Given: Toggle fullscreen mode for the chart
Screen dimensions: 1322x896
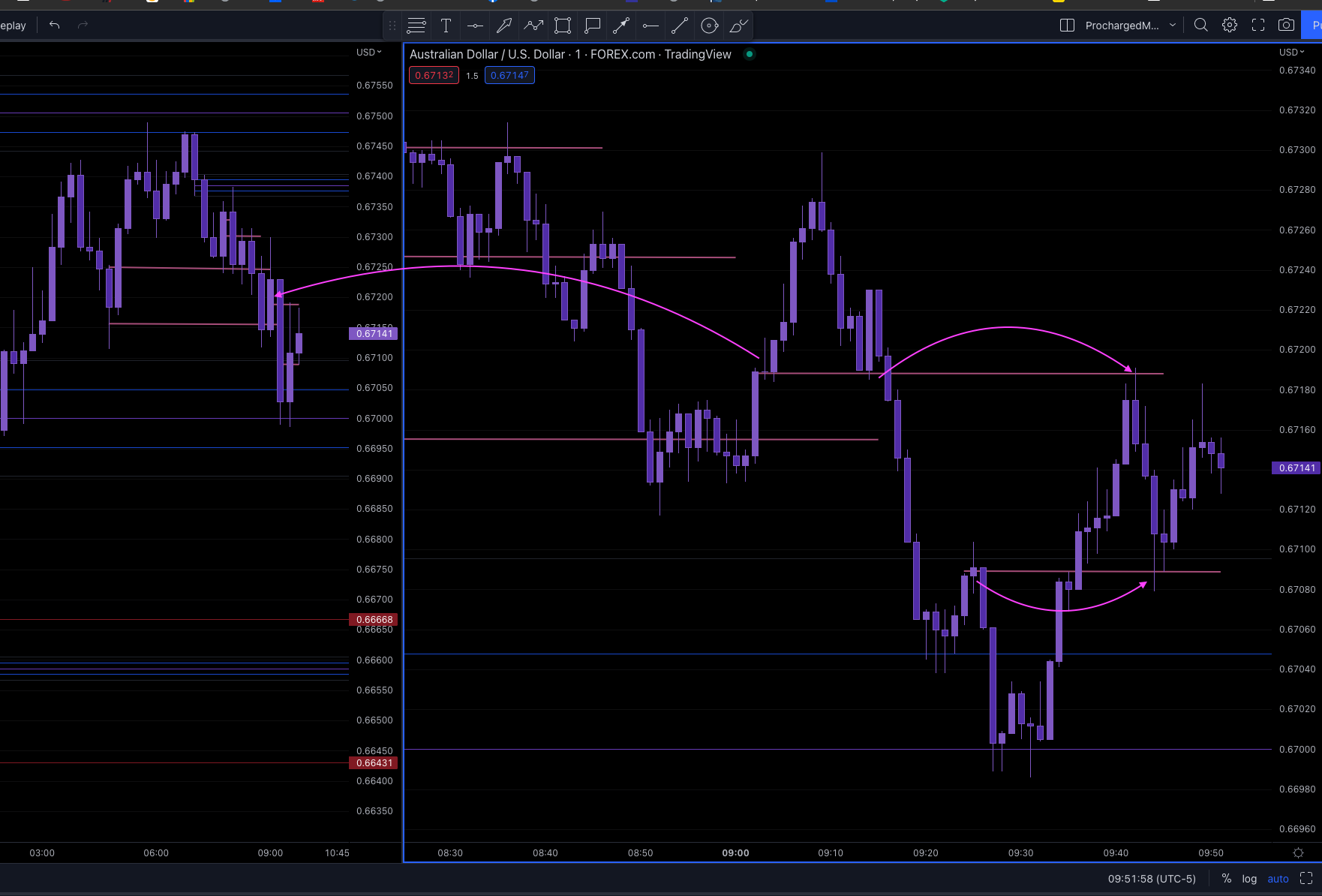Looking at the screenshot, I should pos(1258,24).
